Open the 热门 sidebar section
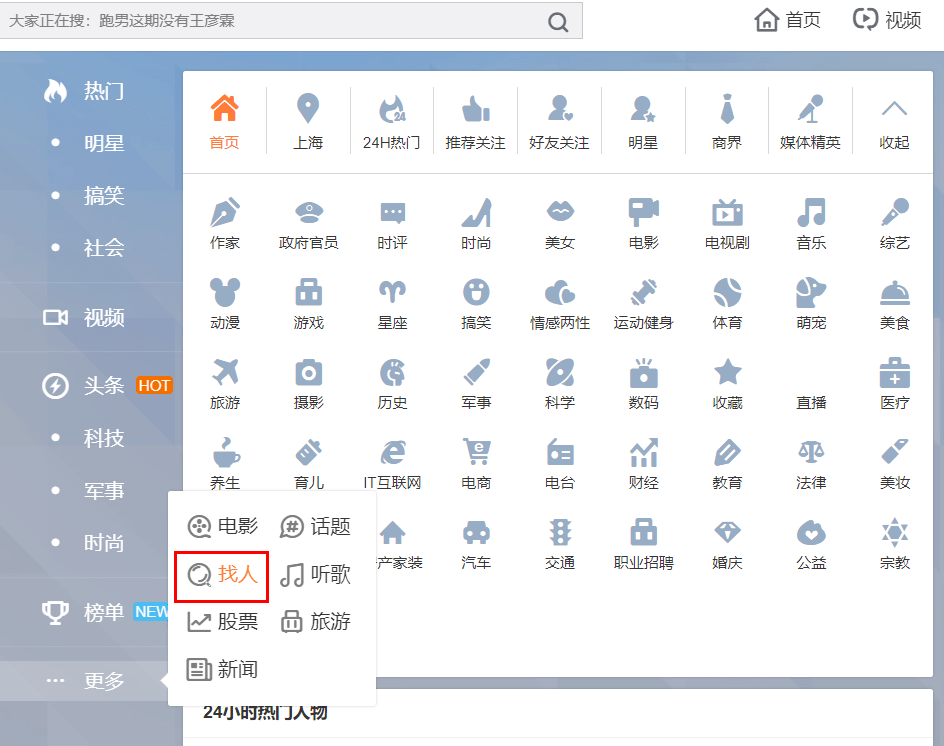Image resolution: width=944 pixels, height=746 pixels. click(84, 91)
